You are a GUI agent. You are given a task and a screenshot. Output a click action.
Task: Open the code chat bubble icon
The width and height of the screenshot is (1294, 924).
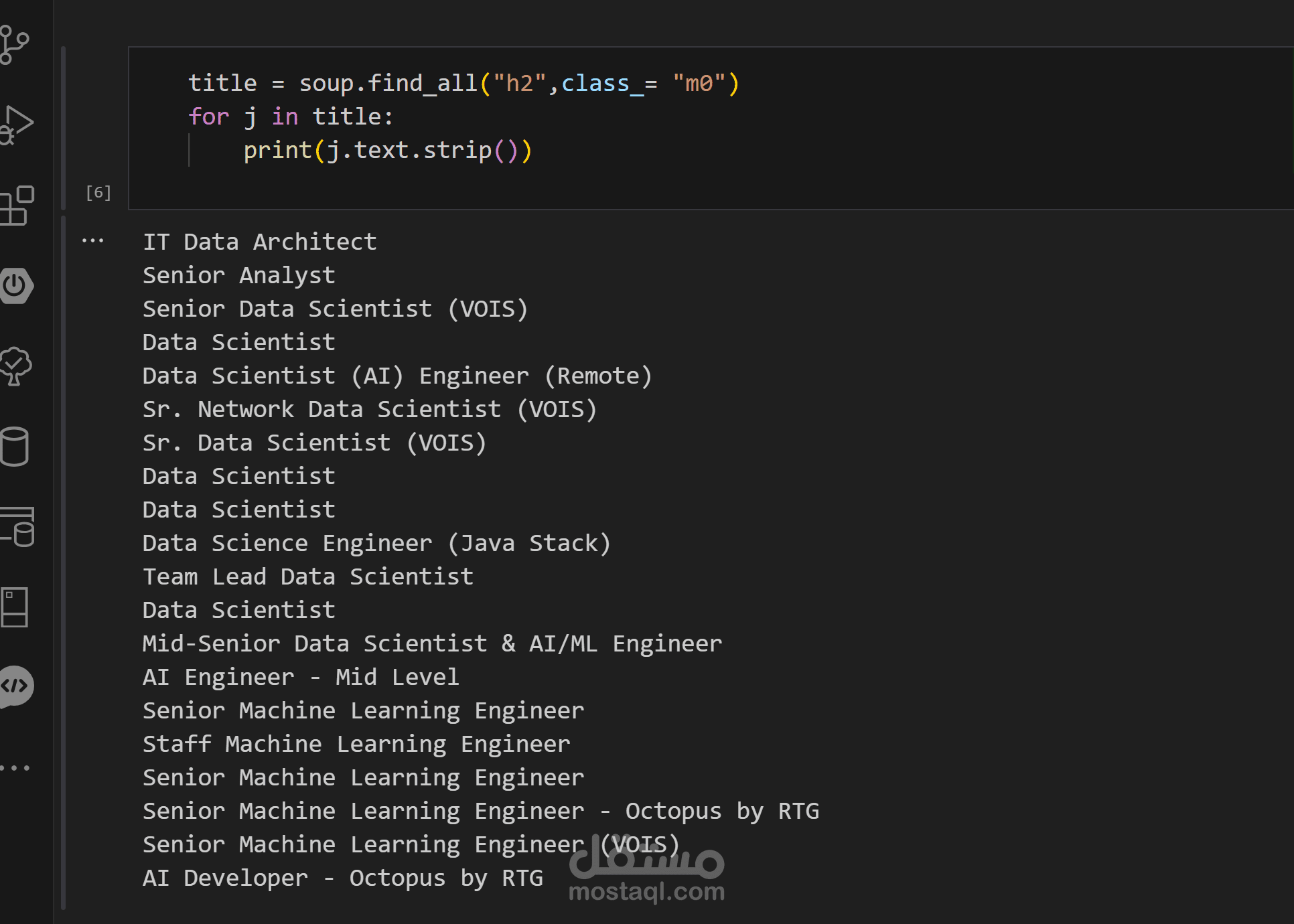click(16, 686)
